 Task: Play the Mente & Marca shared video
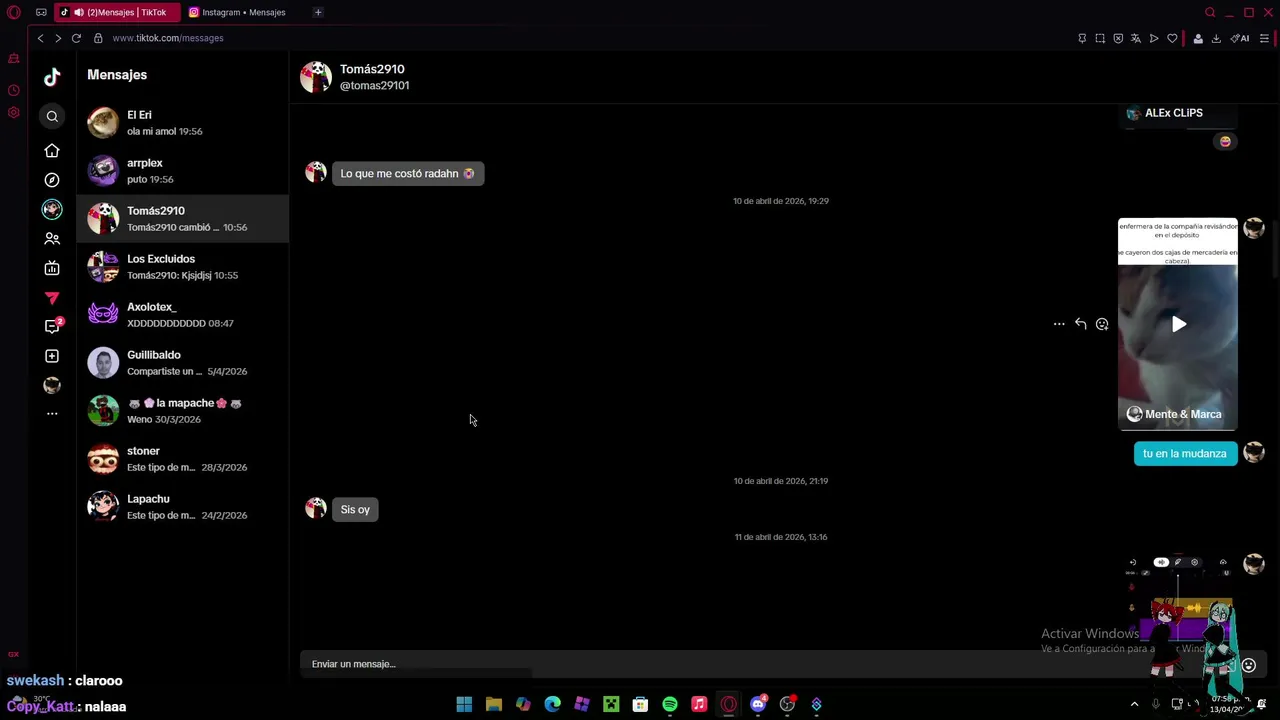click(1178, 324)
